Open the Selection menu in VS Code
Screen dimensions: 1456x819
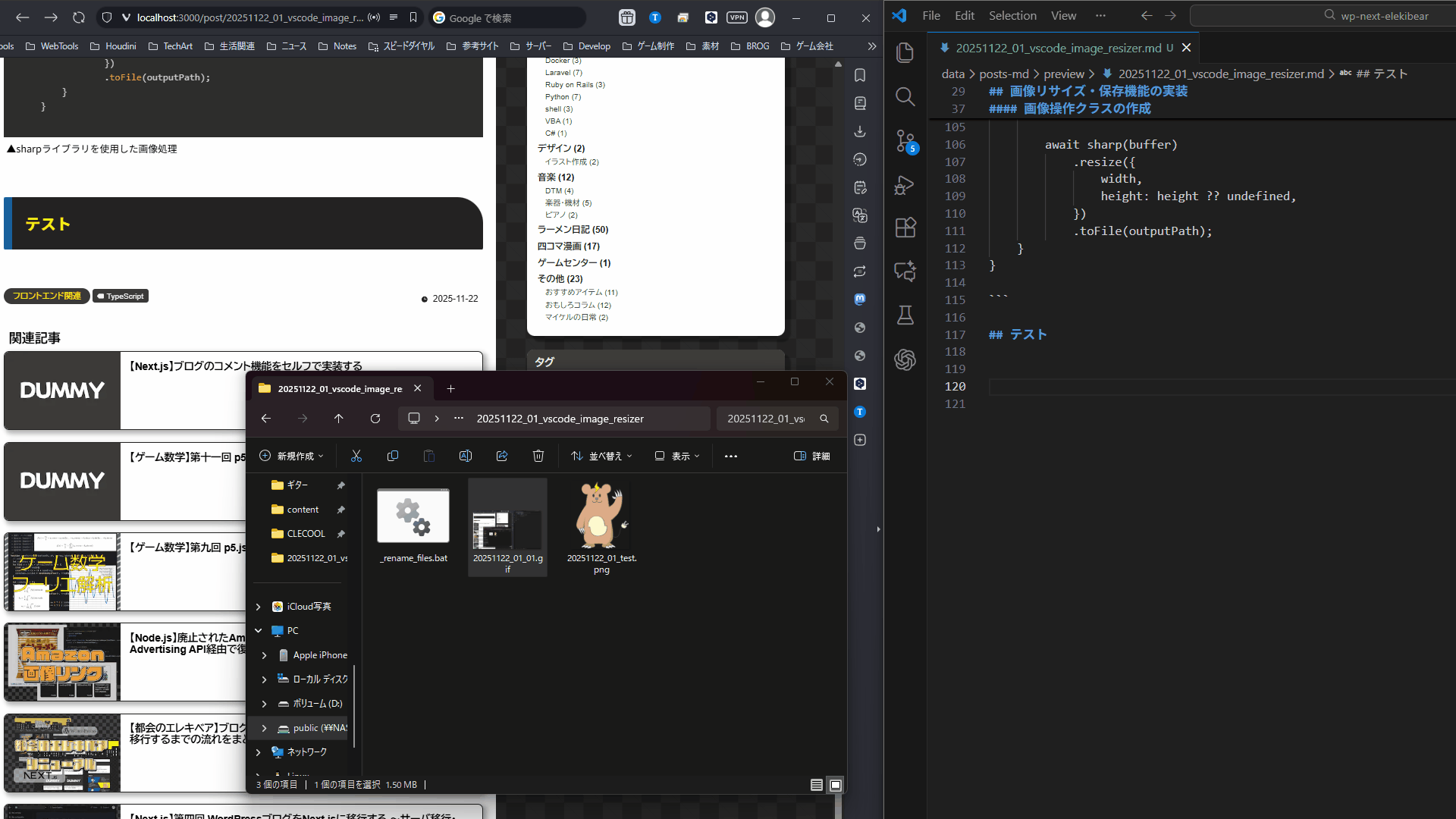[1012, 15]
